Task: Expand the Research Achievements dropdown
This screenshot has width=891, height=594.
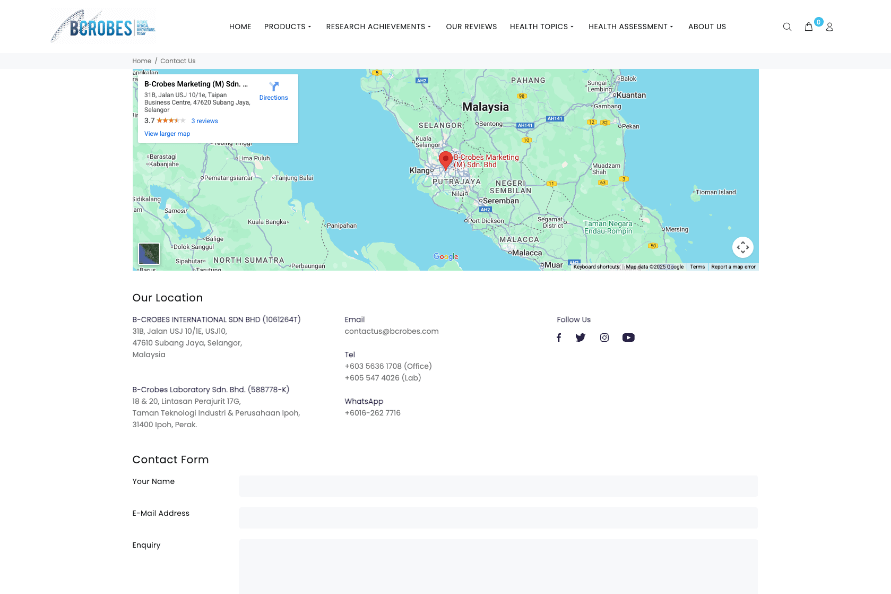Action: (x=378, y=27)
